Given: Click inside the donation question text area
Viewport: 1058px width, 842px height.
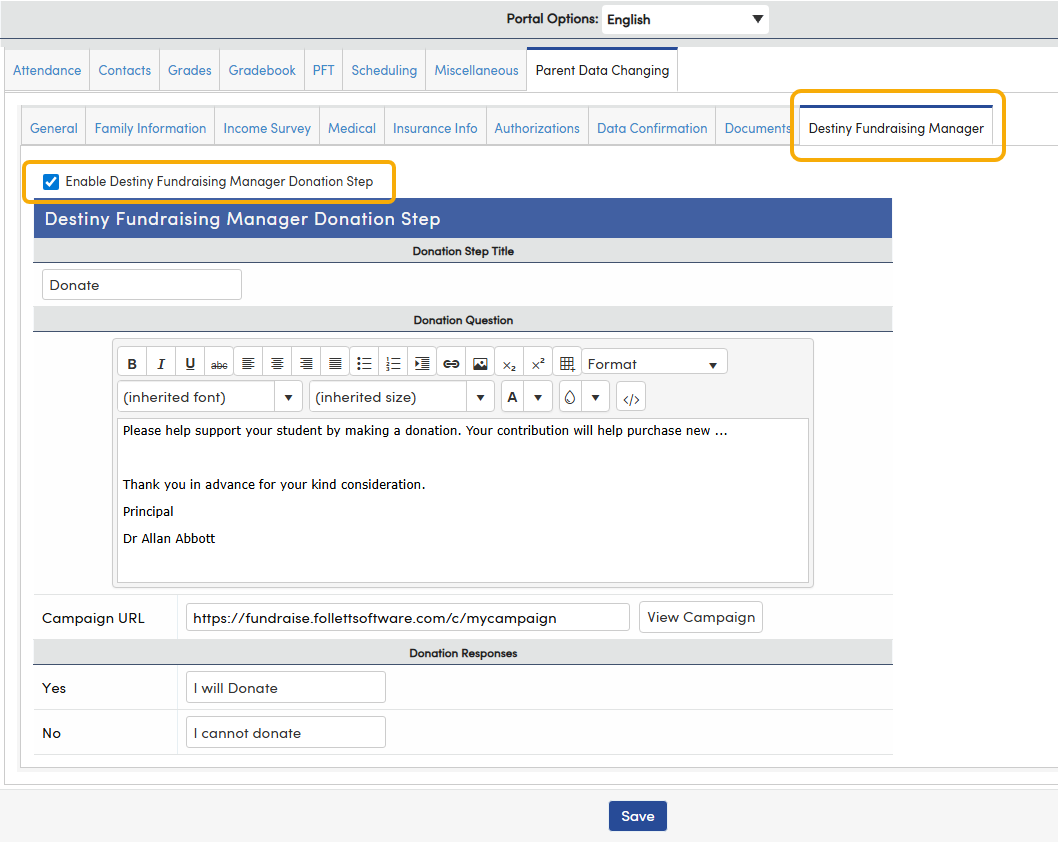Looking at the screenshot, I should coord(463,500).
